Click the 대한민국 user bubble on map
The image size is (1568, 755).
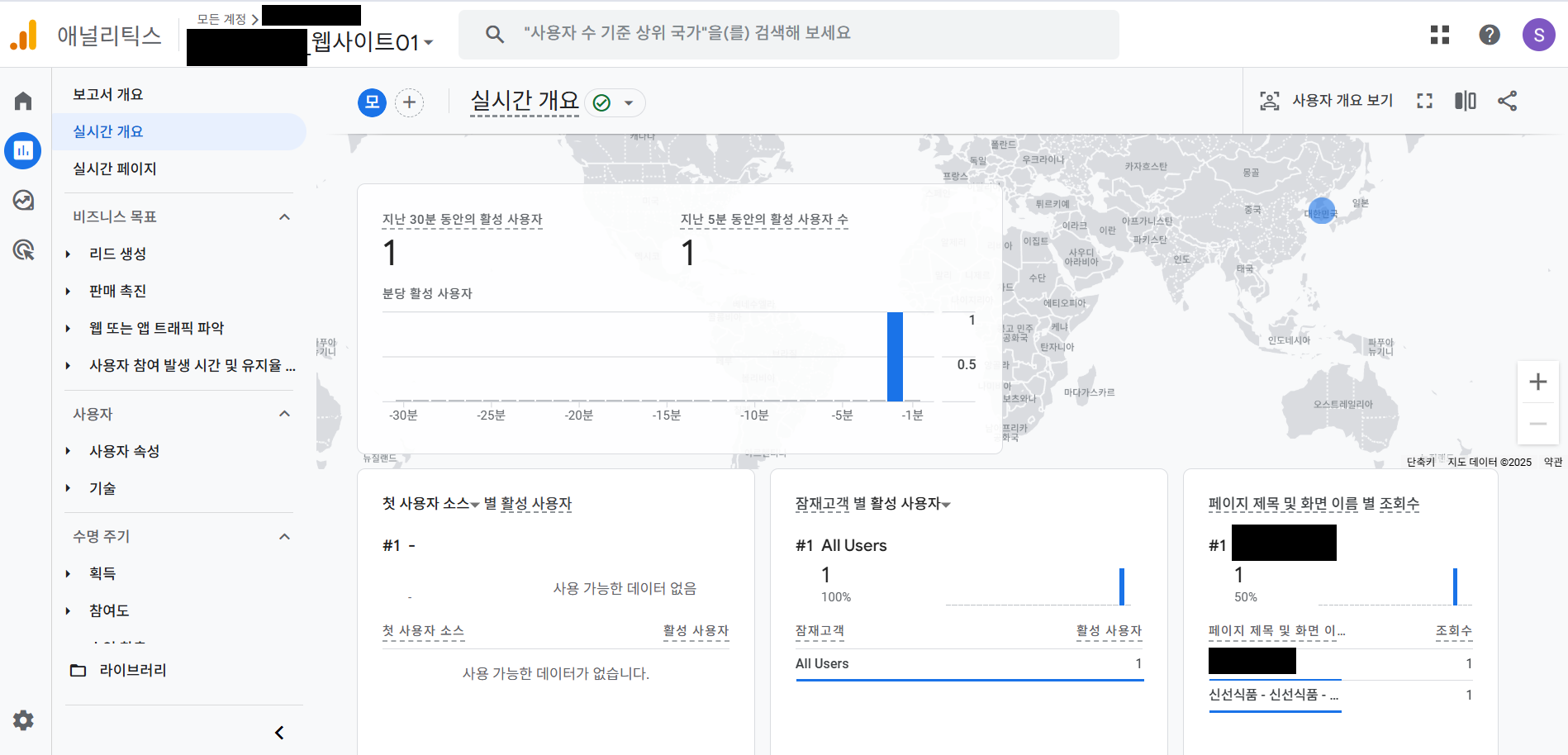(1322, 211)
